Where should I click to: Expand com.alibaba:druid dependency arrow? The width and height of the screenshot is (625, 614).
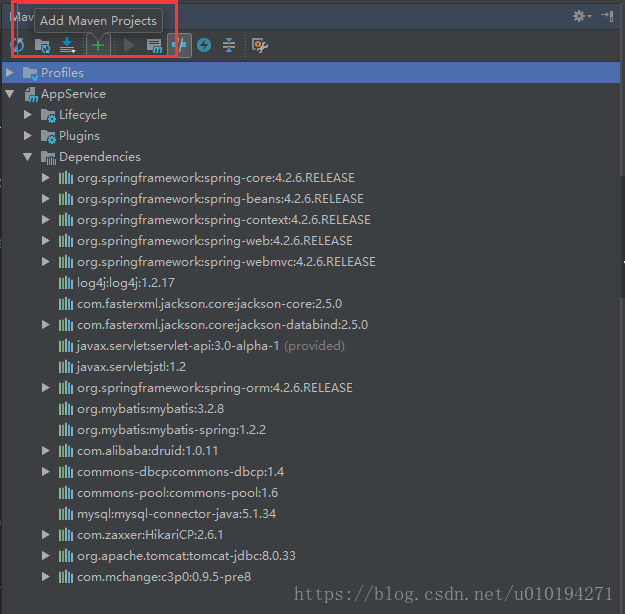46,451
